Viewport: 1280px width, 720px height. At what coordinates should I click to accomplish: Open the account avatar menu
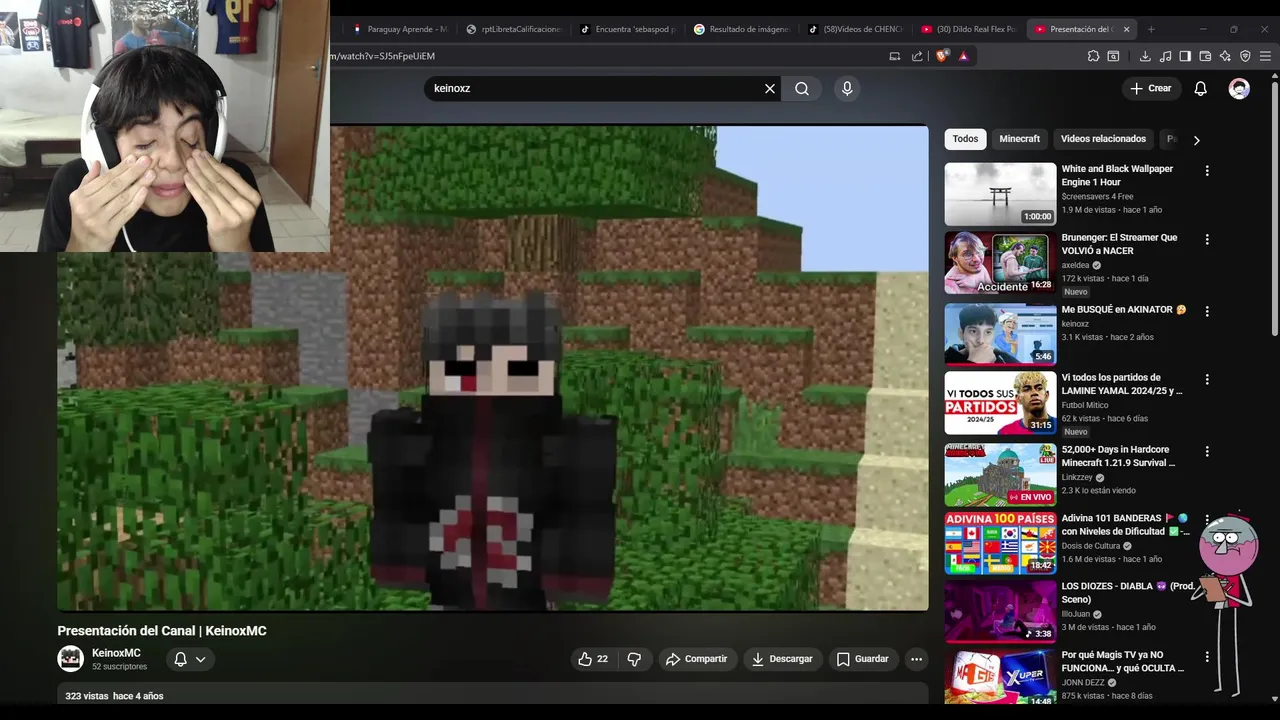[1239, 88]
